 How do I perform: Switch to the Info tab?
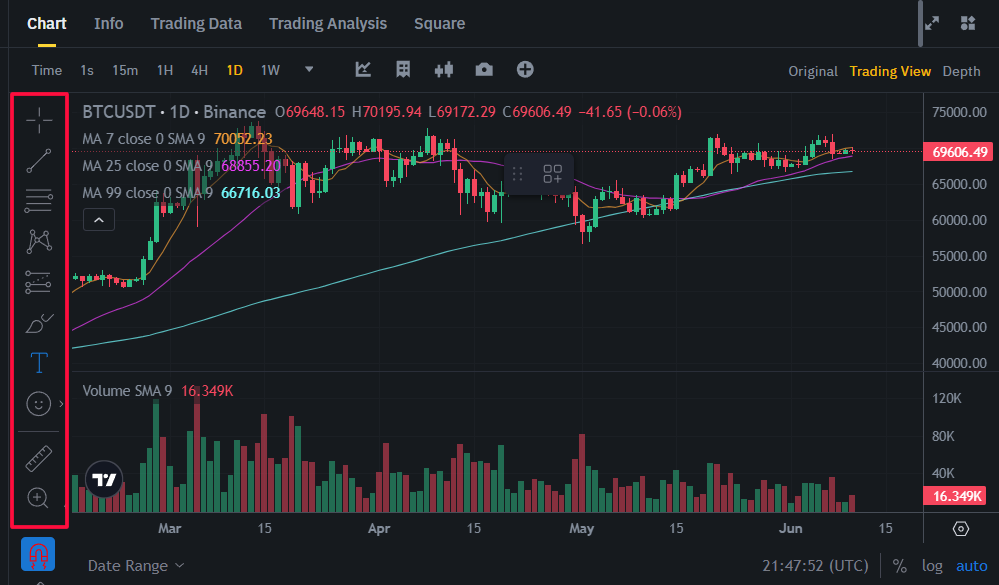[108, 24]
